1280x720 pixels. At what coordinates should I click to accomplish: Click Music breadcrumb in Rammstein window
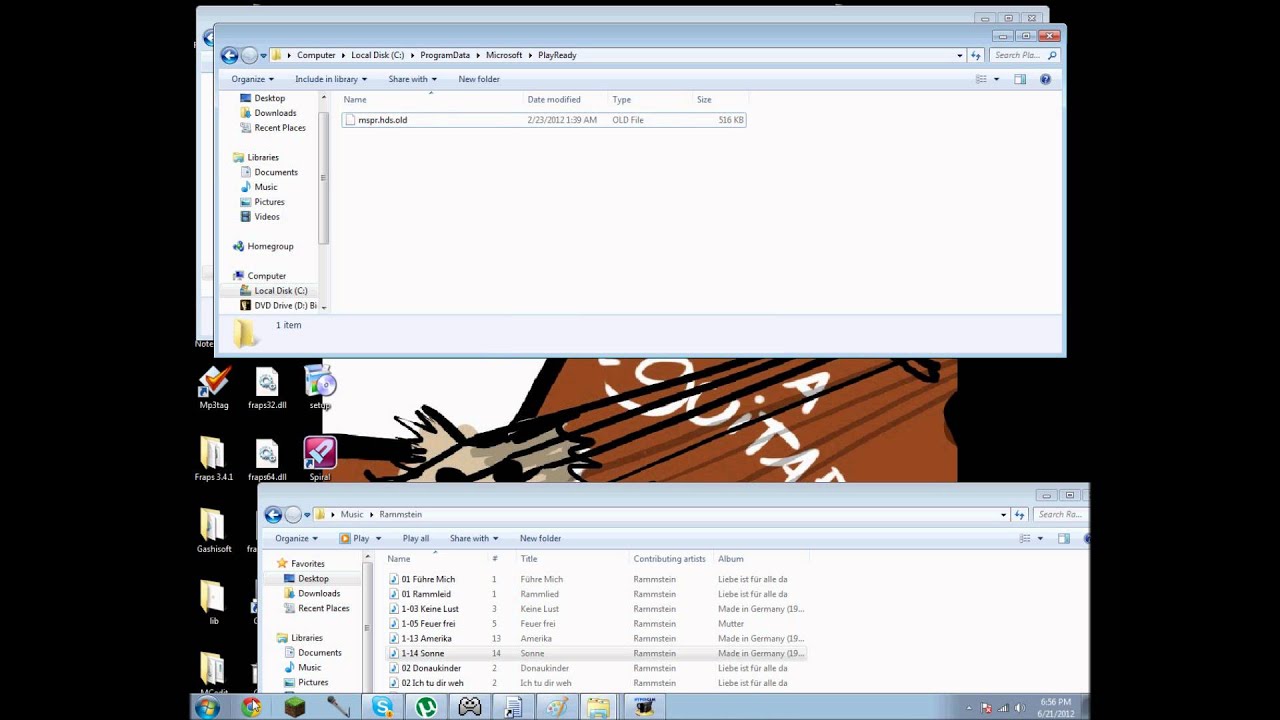pyautogui.click(x=352, y=515)
